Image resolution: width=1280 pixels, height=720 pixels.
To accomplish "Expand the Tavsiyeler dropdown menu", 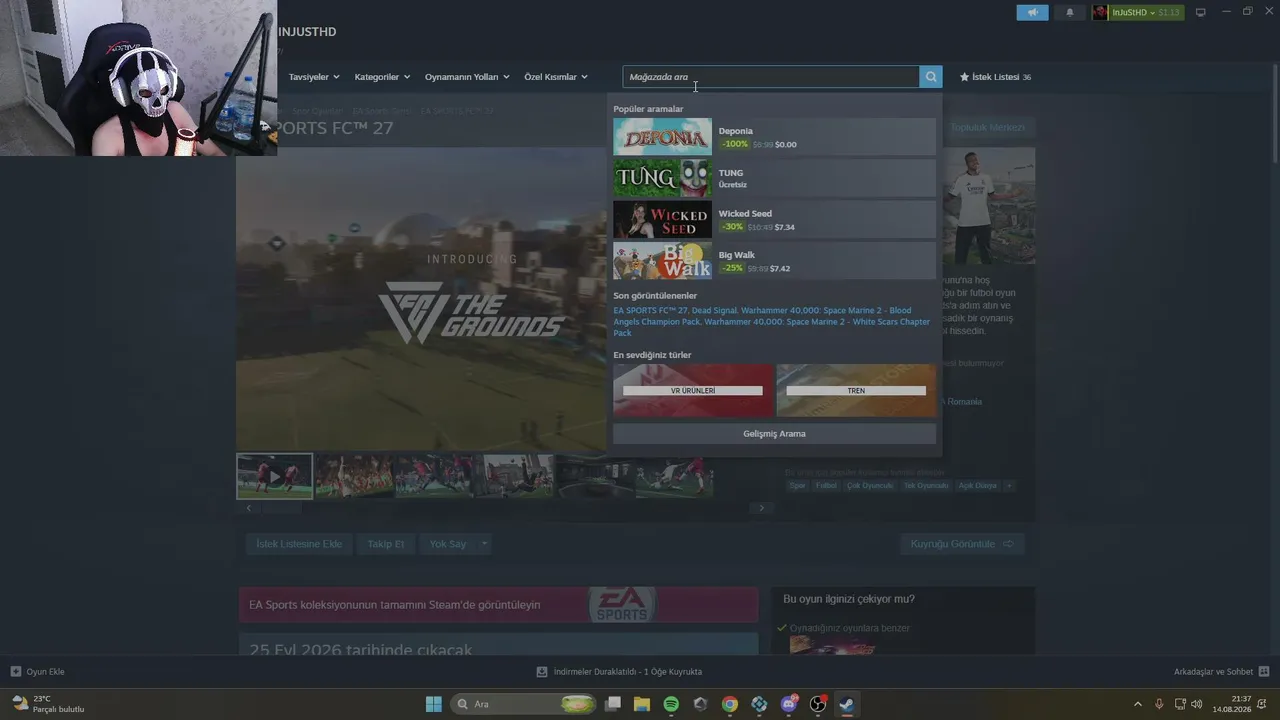I will [314, 77].
